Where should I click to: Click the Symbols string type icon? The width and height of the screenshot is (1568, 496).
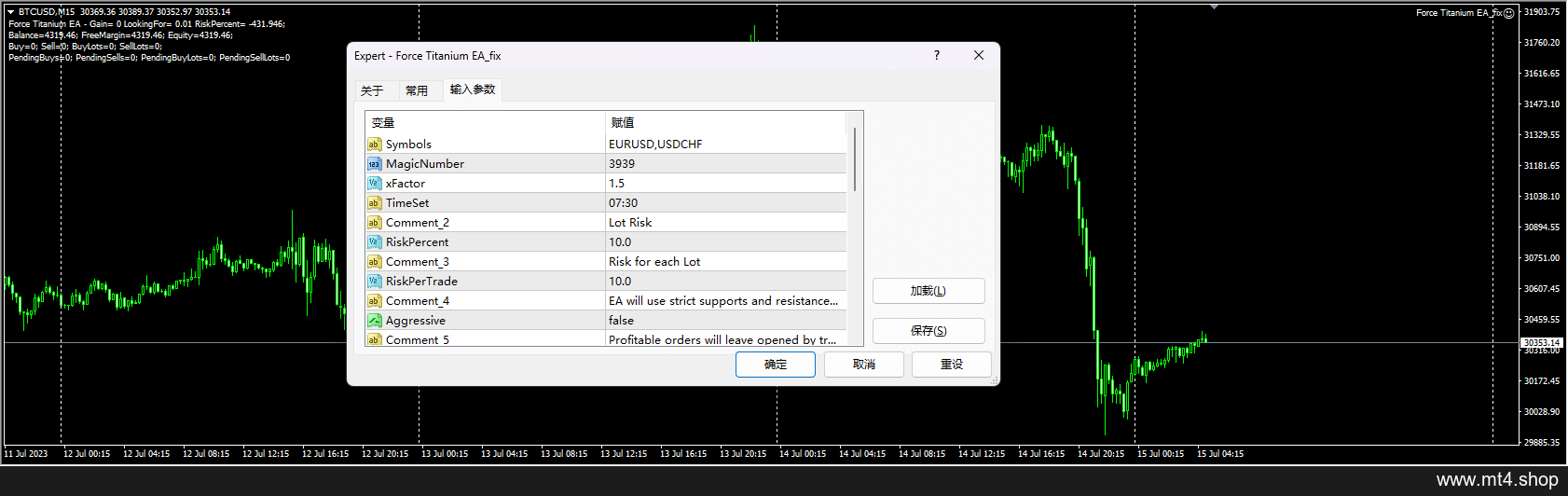pyautogui.click(x=374, y=145)
